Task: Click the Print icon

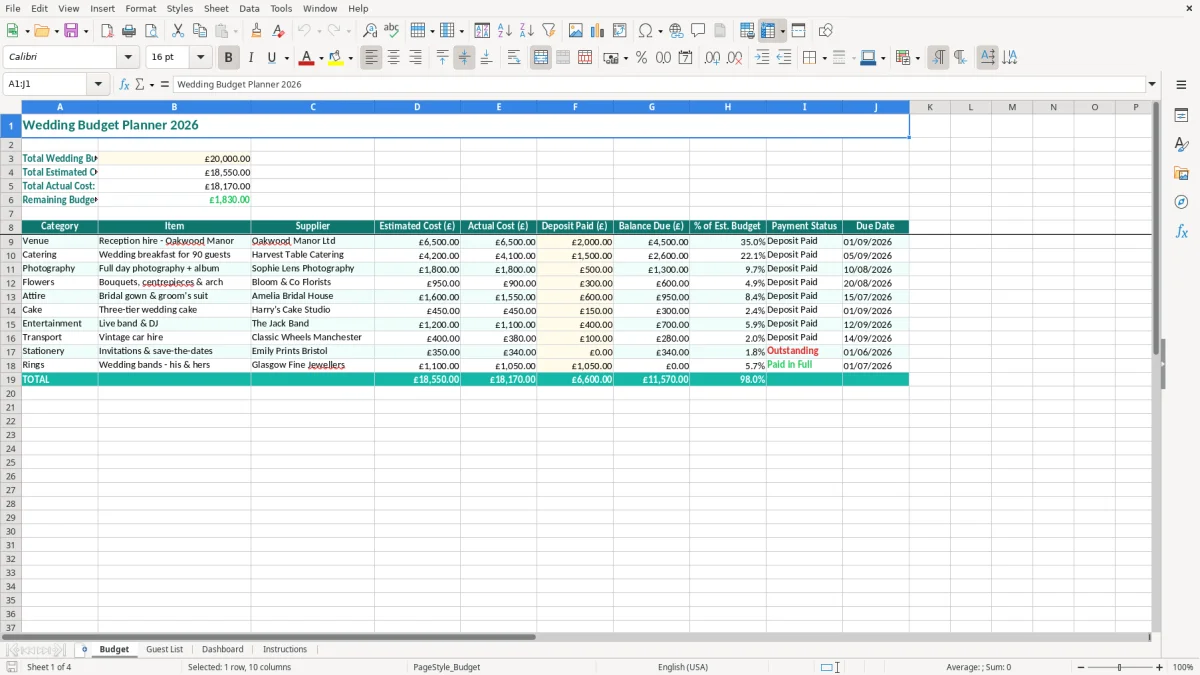Action: pyautogui.click(x=129, y=31)
